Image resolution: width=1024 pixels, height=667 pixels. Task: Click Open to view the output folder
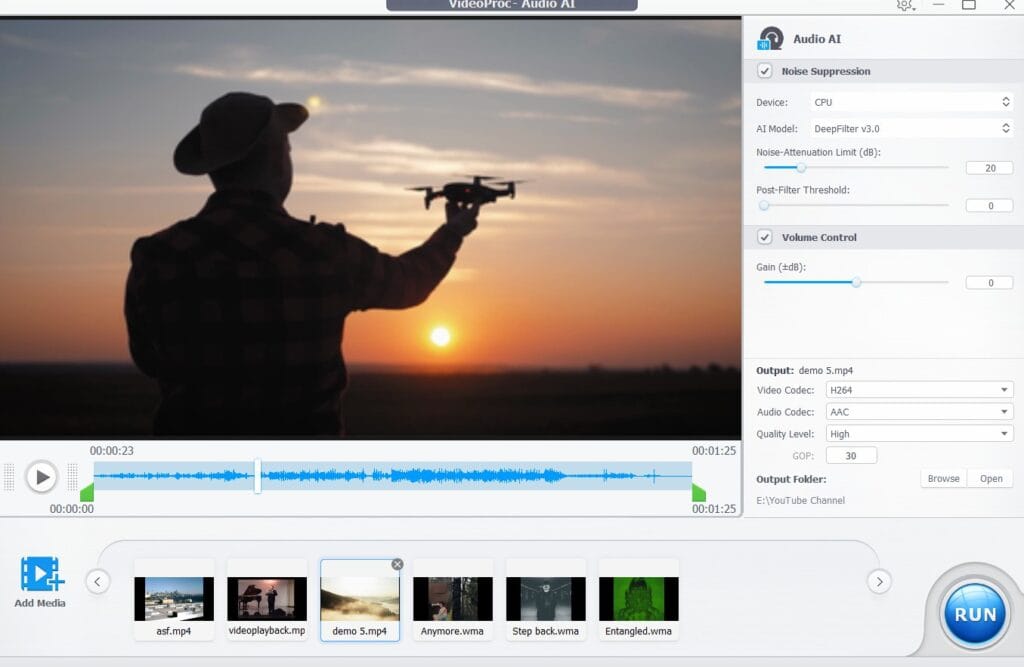tap(991, 479)
